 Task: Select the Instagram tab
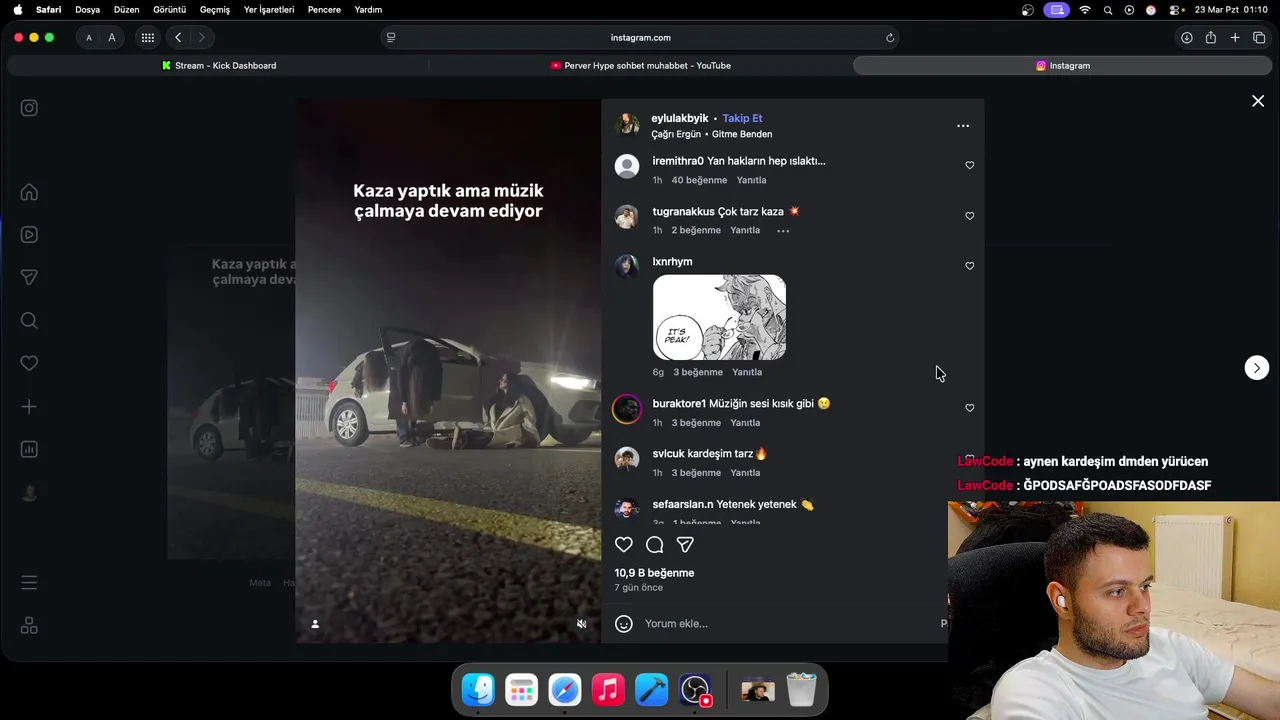[1062, 66]
